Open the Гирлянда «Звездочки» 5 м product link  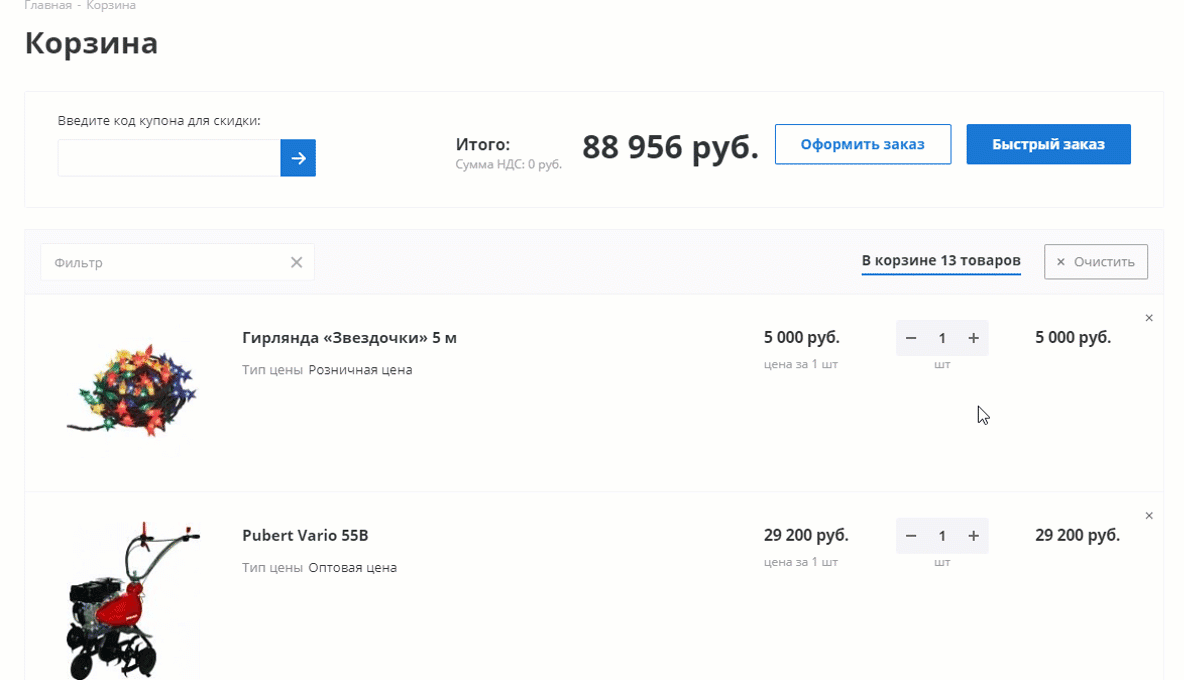tap(349, 338)
